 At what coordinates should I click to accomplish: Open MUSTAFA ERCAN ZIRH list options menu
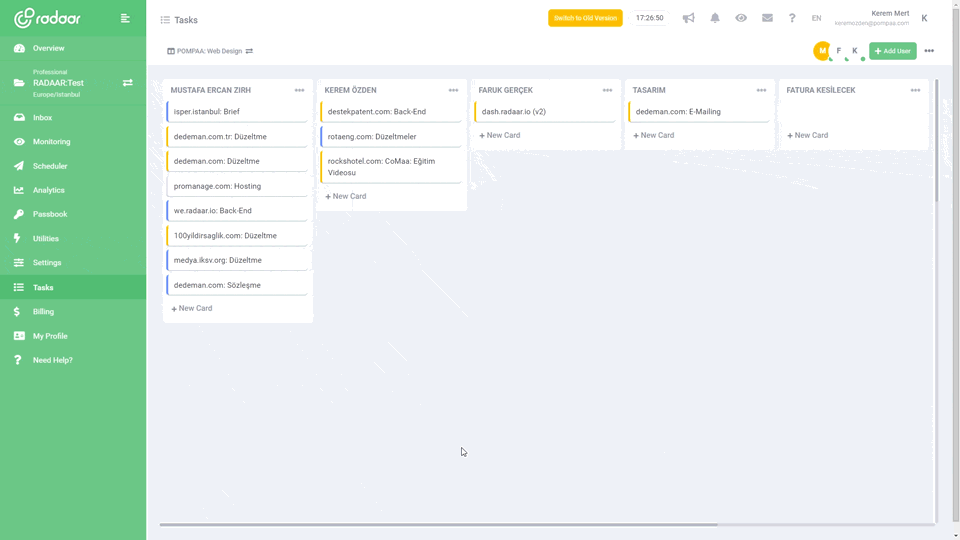pyautogui.click(x=299, y=90)
